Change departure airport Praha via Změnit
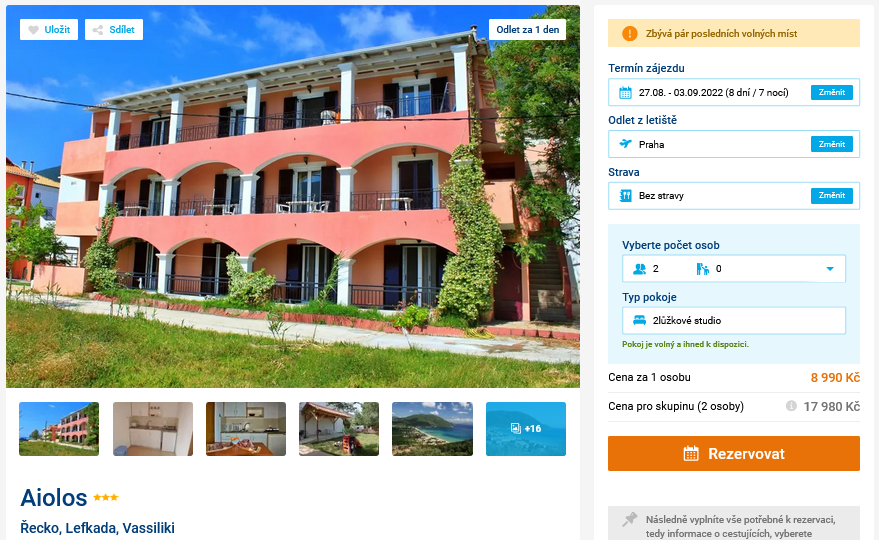This screenshot has height=540, width=879. click(x=831, y=144)
